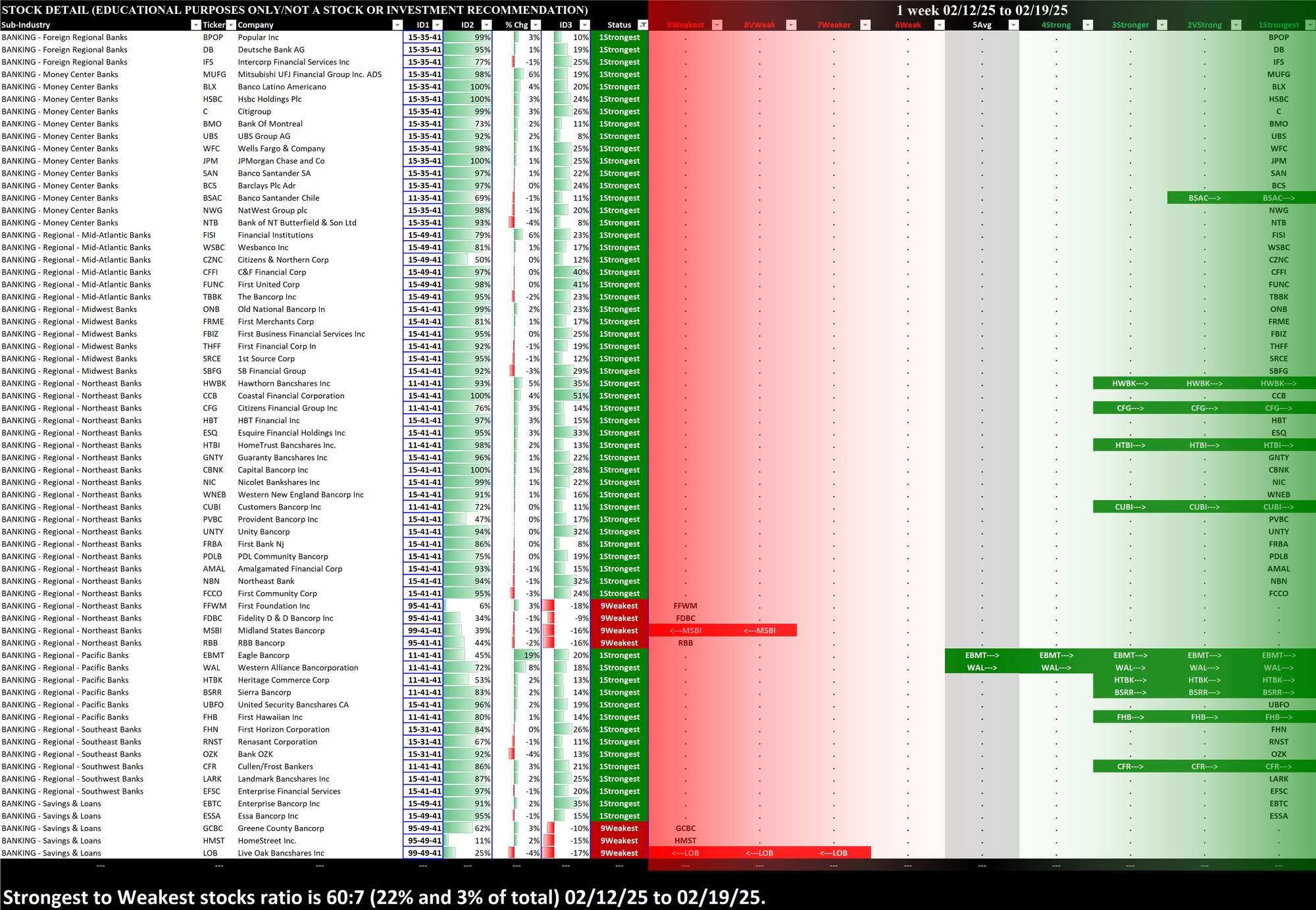Select the JPMorgan Chase and Co cell

(x=281, y=161)
